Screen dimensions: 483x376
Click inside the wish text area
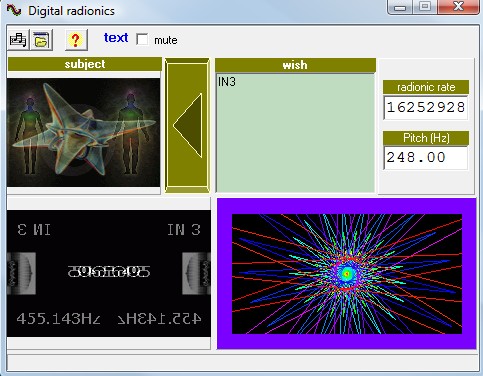295,133
